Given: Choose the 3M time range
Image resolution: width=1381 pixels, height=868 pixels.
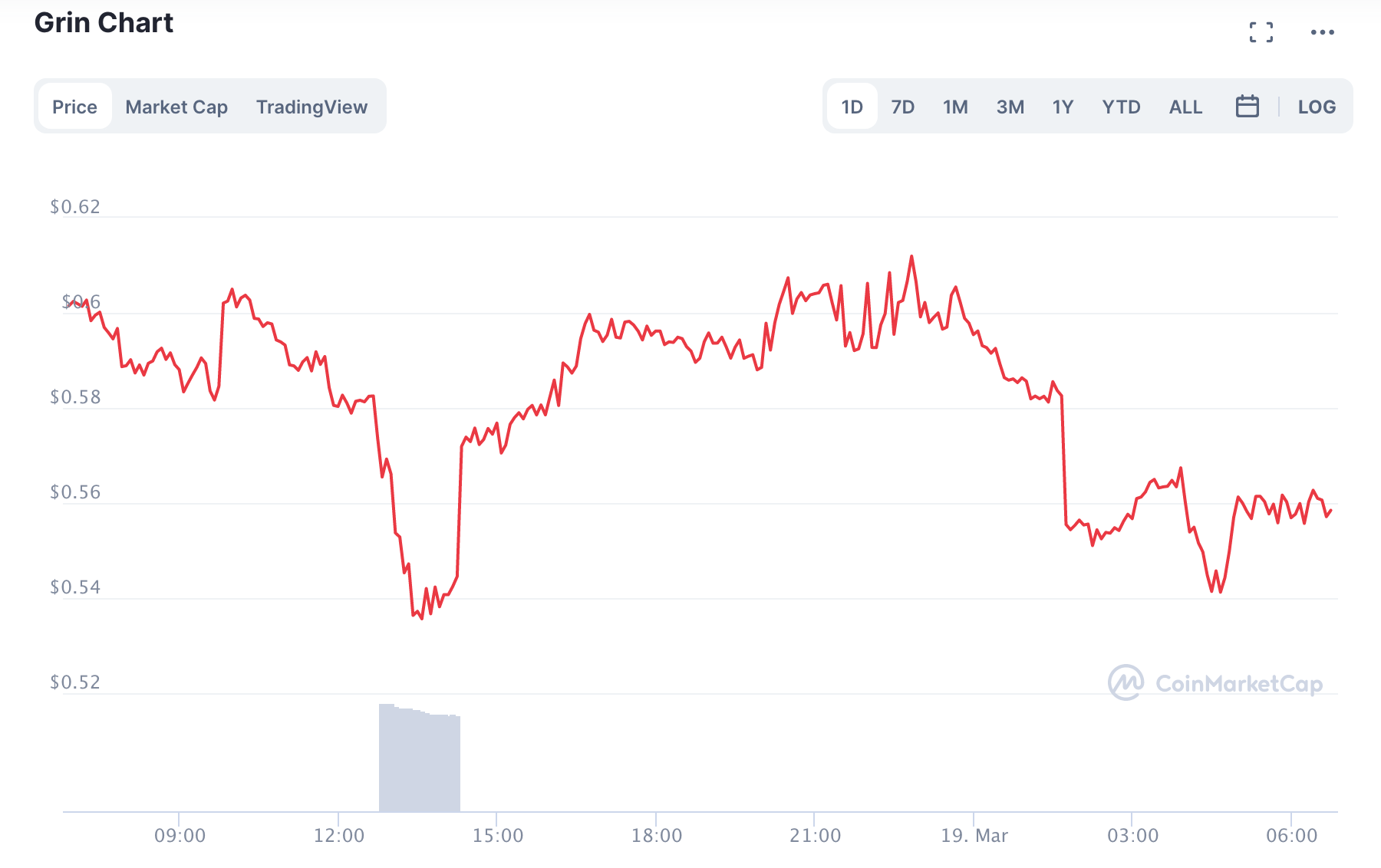Looking at the screenshot, I should [x=1010, y=107].
